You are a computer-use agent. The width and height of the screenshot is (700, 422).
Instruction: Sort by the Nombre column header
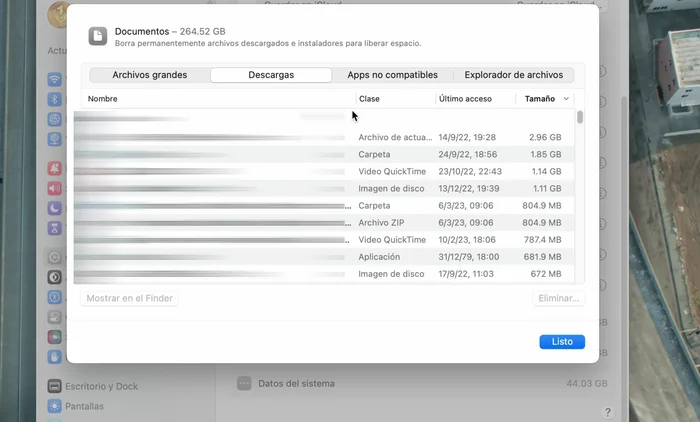coord(103,99)
